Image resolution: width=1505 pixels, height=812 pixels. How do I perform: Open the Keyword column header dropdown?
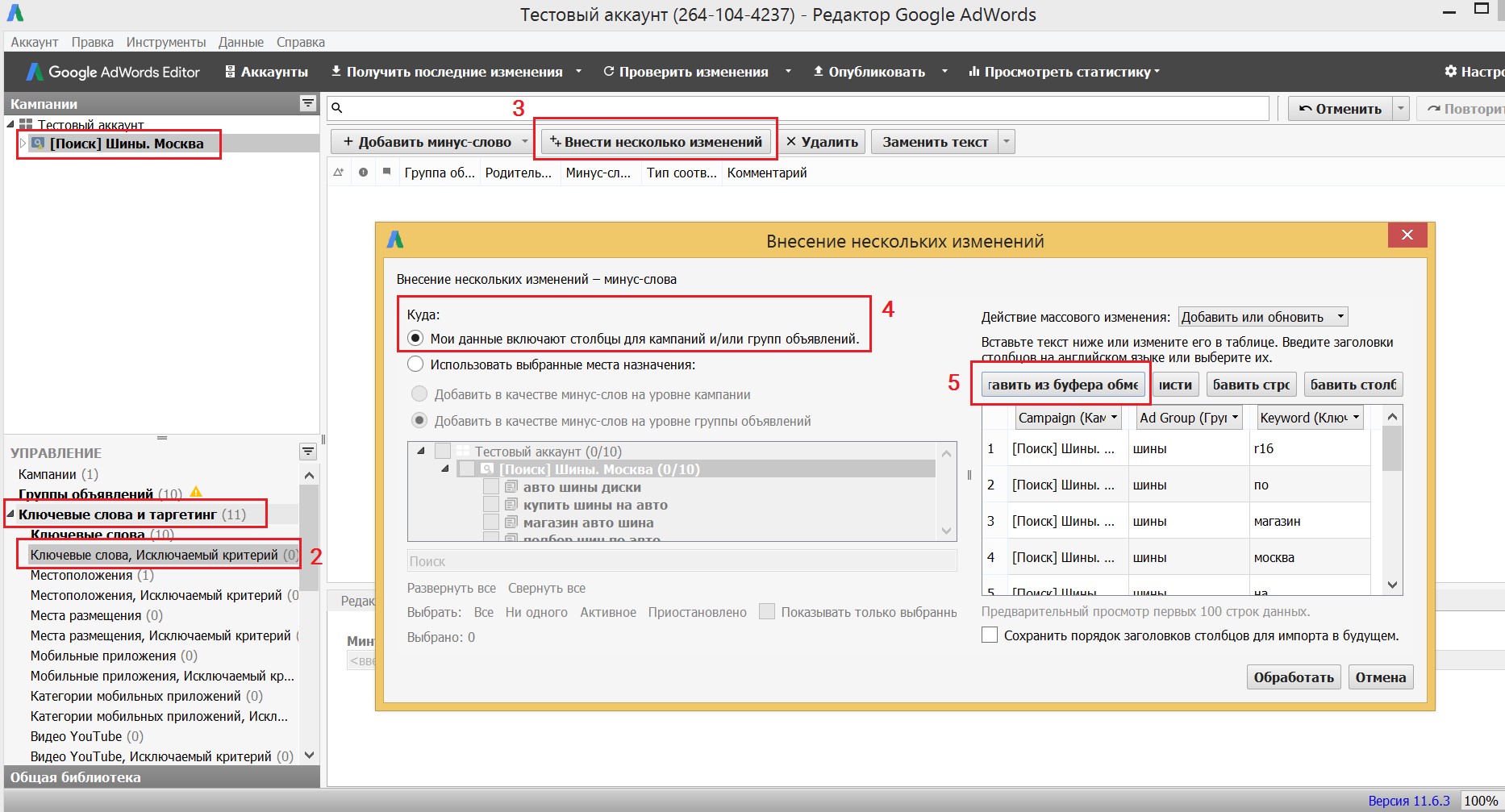(1310, 418)
